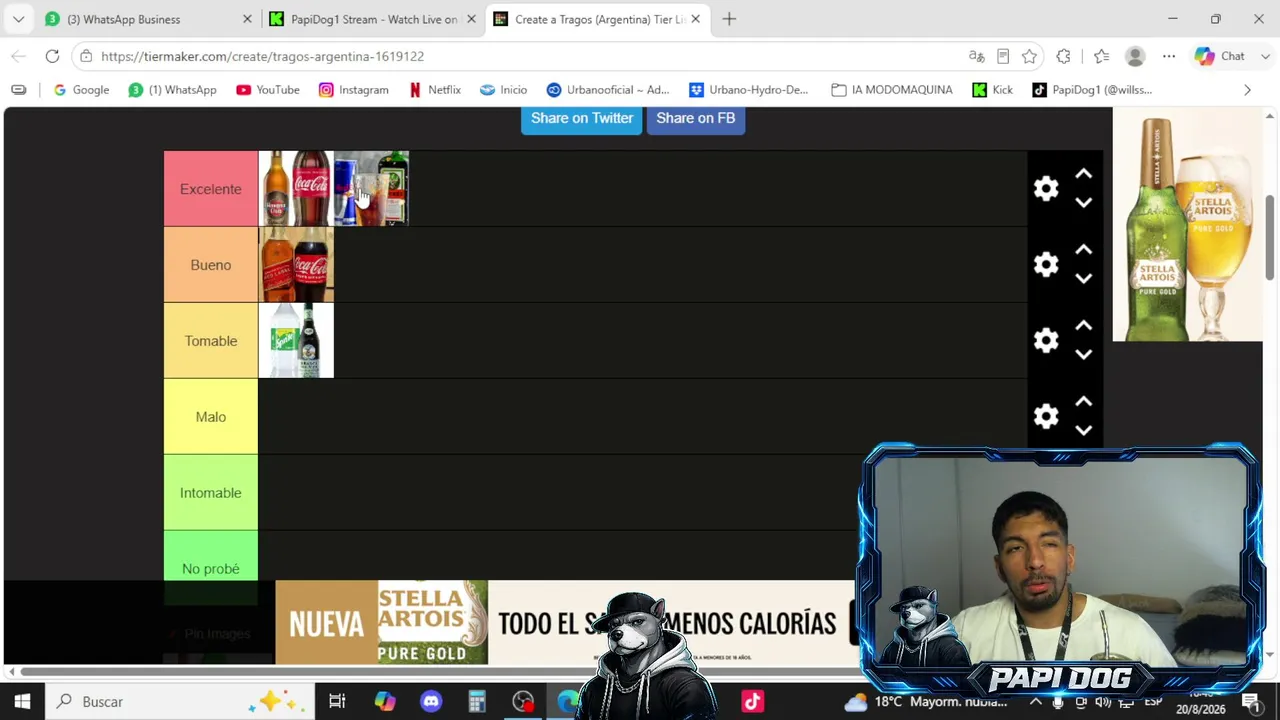Open the tab search dropdown
Screen dimensions: 1280x720
tap(18, 19)
